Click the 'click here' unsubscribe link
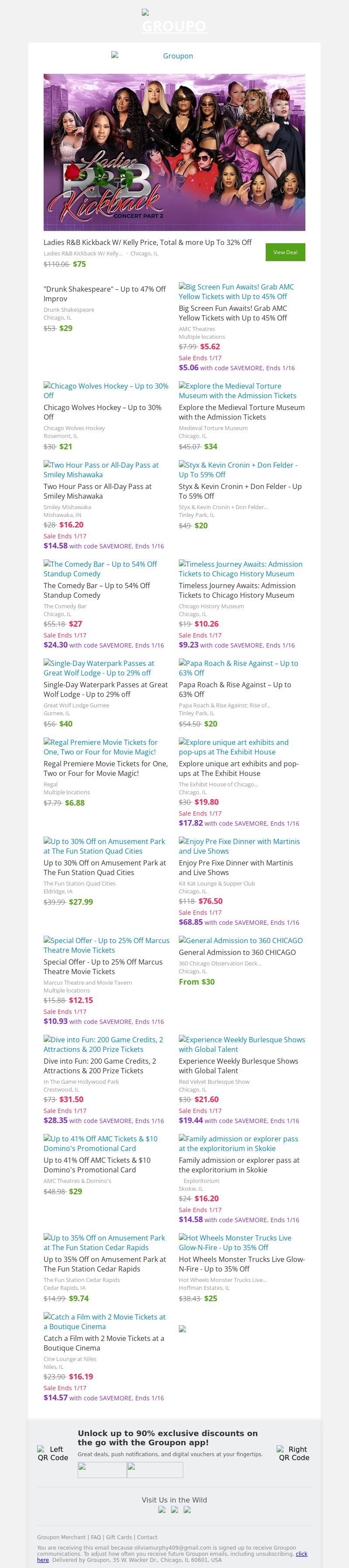The height and width of the screenshot is (1568, 349). 301,1554
